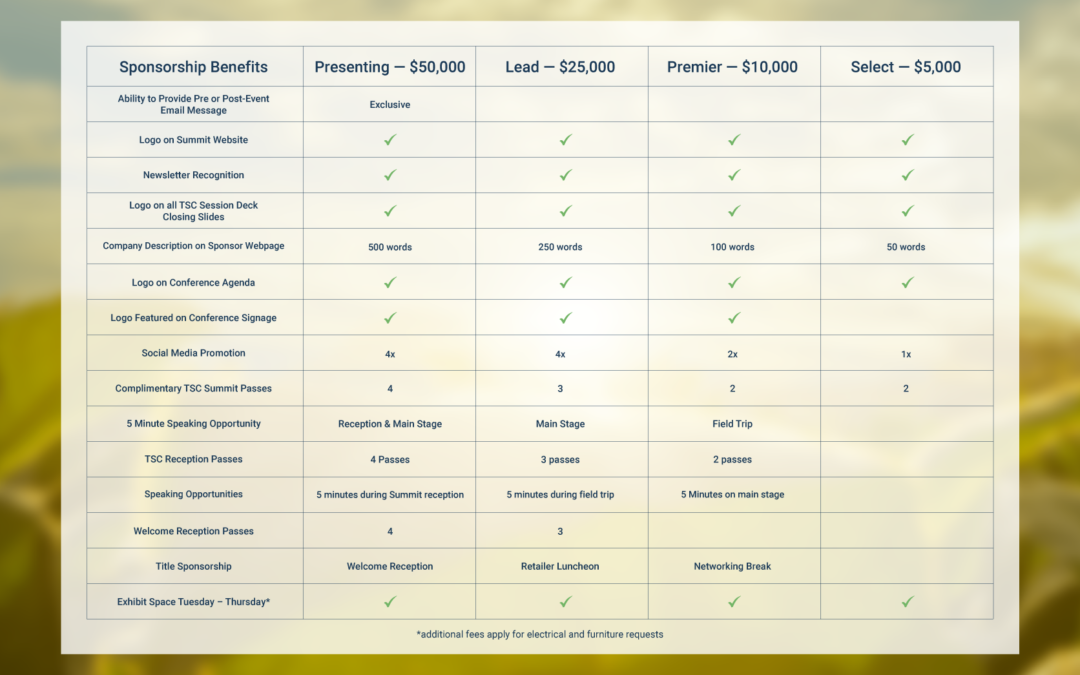This screenshot has width=1080, height=675.
Task: Click the 'Sponsorship Benefits' header
Action: [194, 67]
